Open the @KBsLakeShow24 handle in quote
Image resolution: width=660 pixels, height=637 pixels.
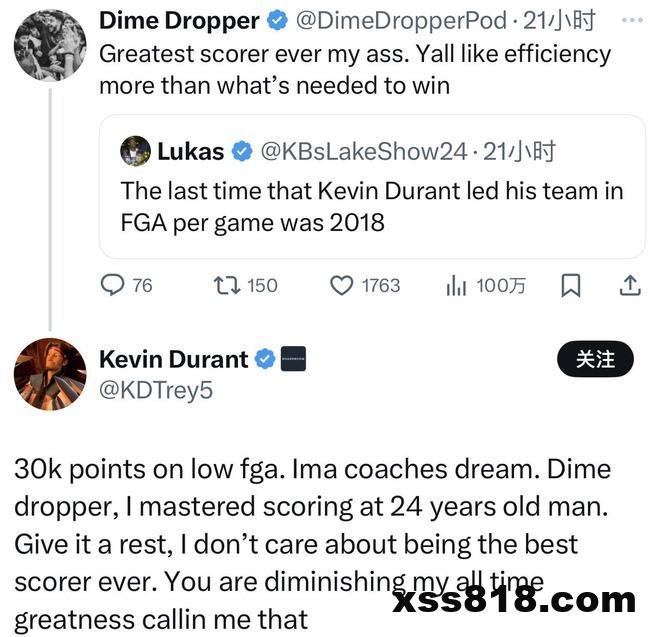tap(364, 151)
